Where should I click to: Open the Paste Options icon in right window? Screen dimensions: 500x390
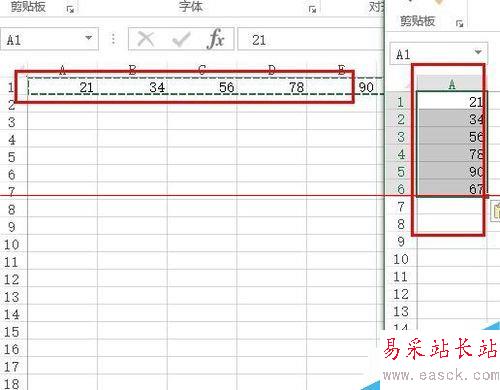(496, 211)
